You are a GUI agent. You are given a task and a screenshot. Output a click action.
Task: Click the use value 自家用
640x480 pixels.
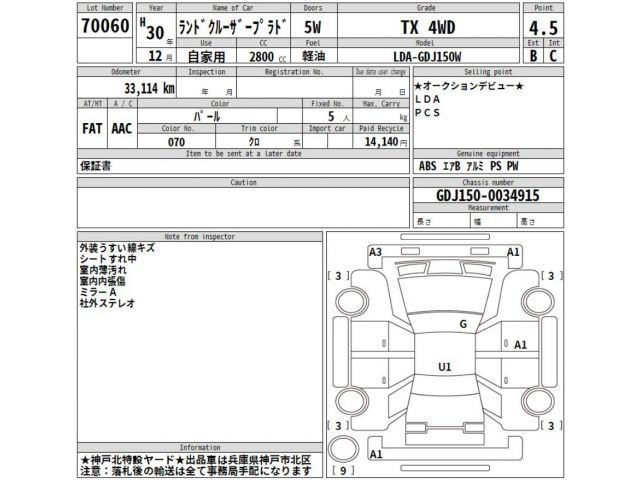click(206, 56)
